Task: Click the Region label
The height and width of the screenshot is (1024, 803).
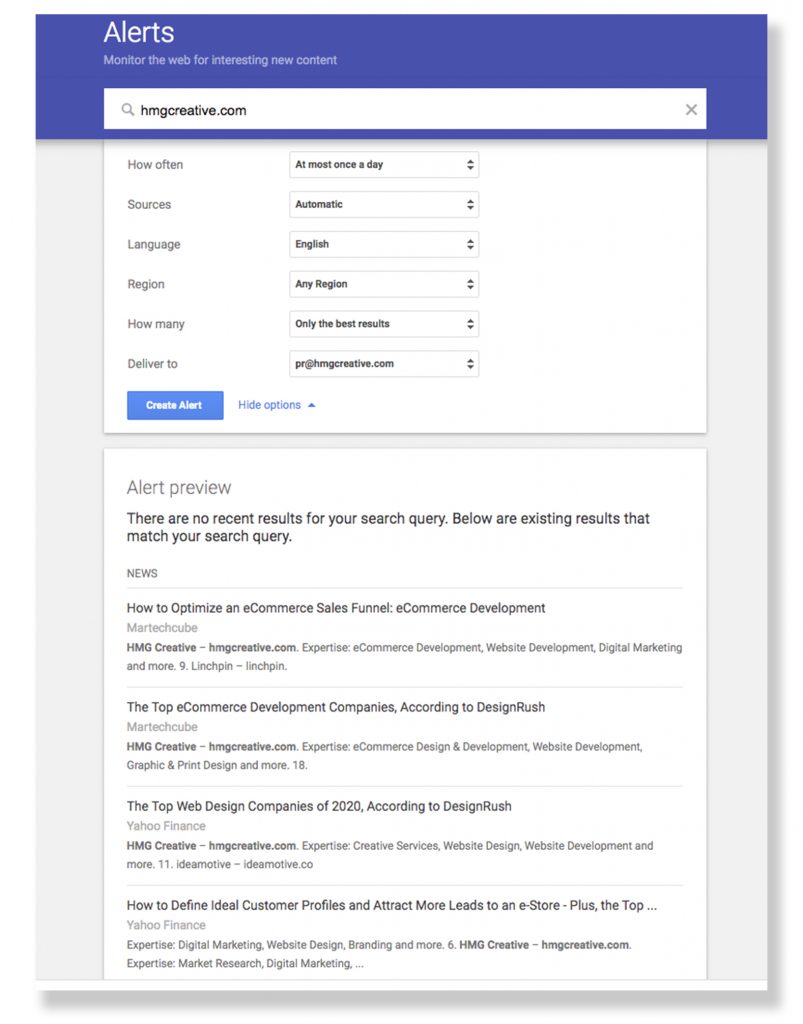Action: (x=146, y=284)
